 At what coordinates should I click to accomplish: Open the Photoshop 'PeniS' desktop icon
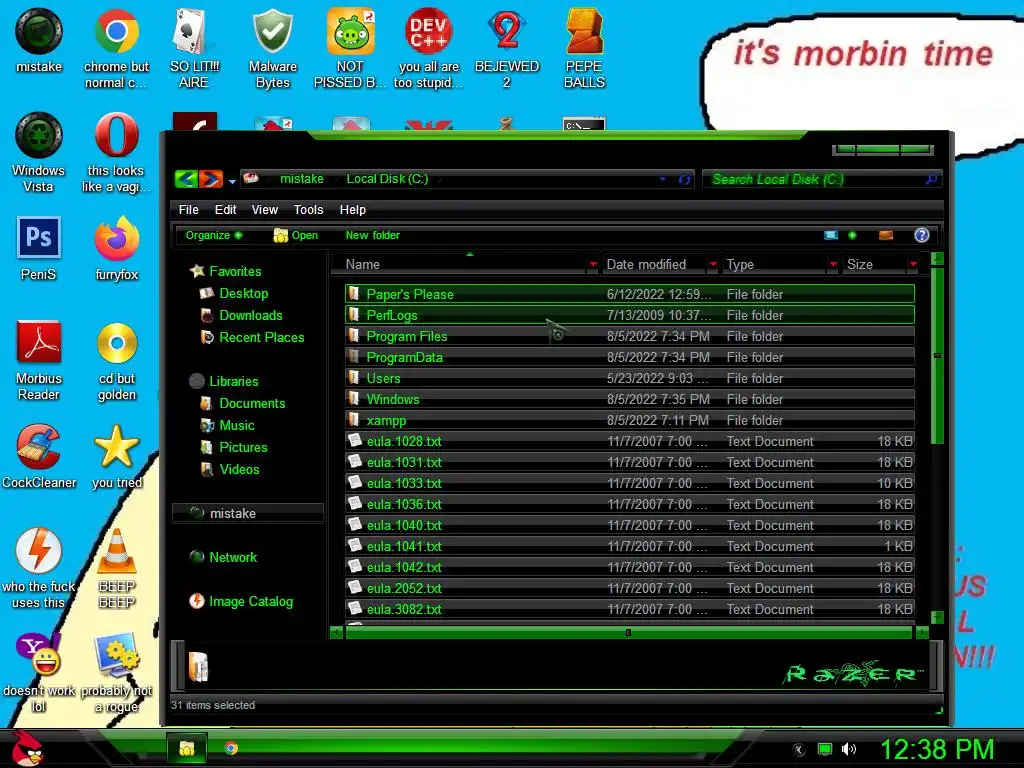[39, 248]
